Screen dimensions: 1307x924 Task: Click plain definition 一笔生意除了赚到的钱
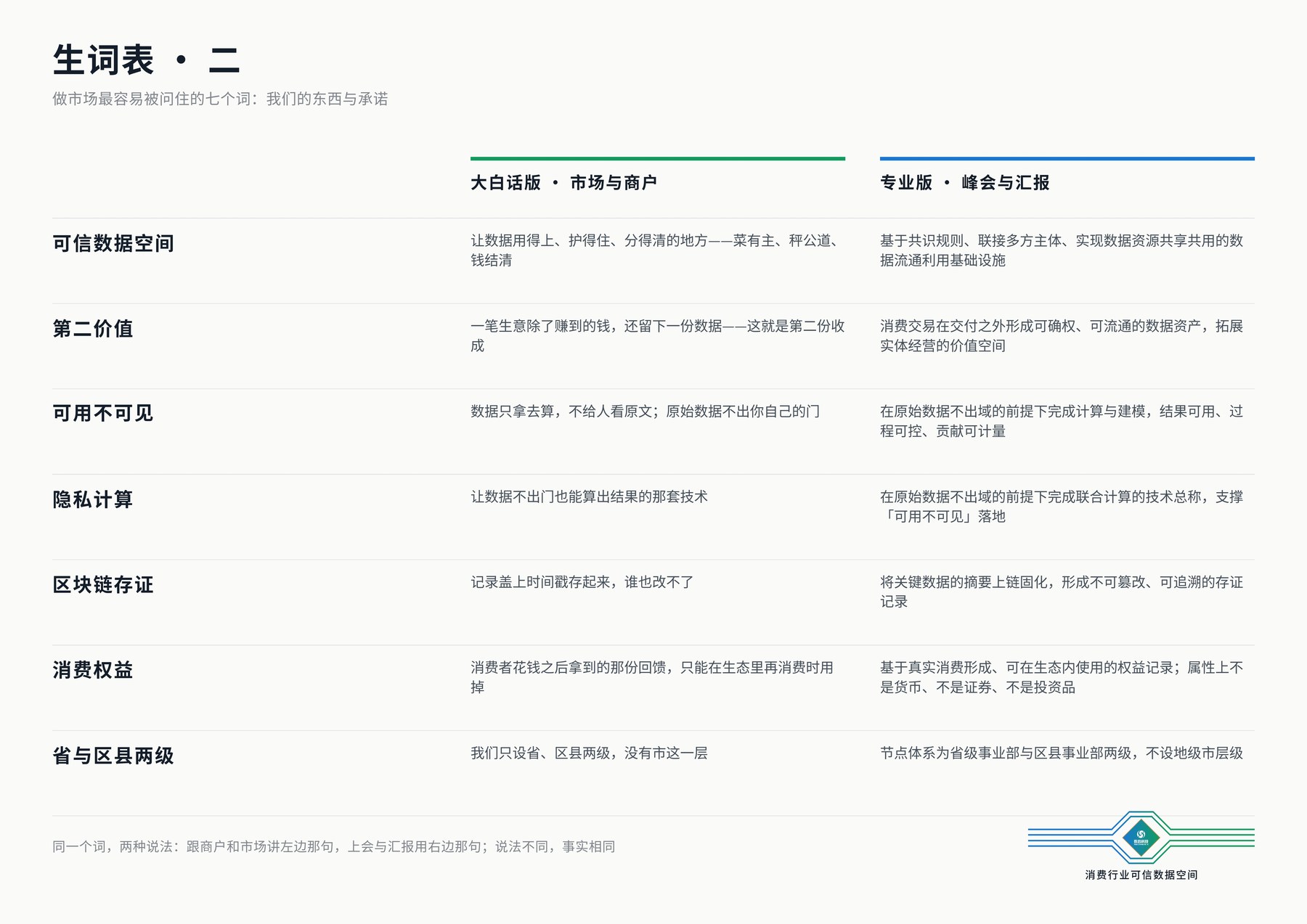658,335
